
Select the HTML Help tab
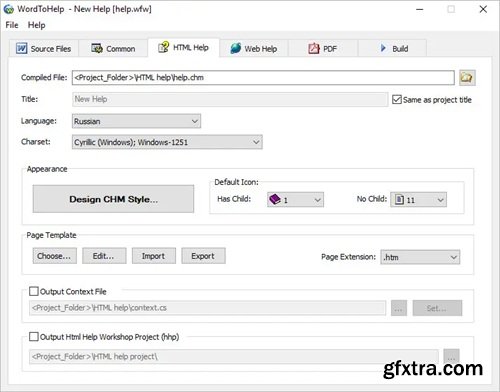click(184, 48)
